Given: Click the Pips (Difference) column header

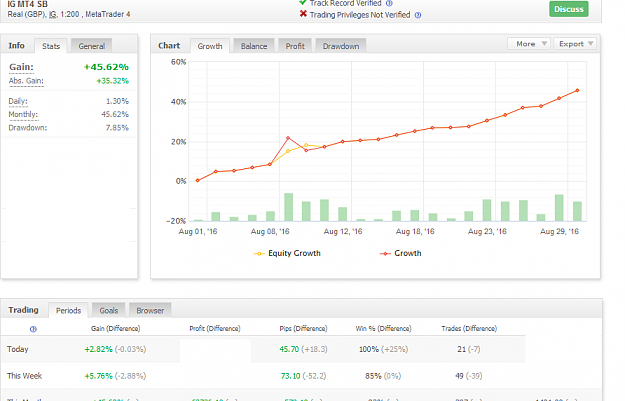Looking at the screenshot, I should (x=303, y=328).
